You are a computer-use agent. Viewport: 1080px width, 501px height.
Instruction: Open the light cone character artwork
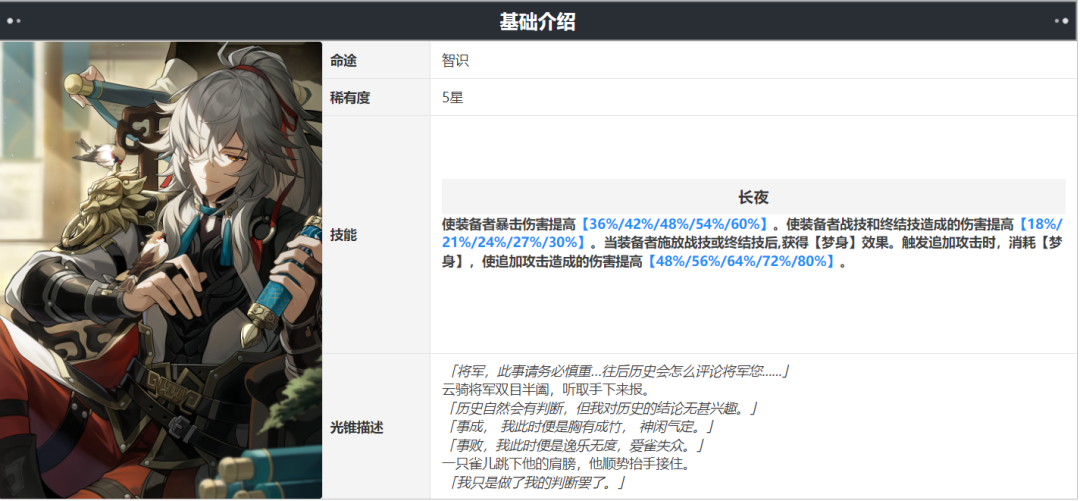(161, 270)
